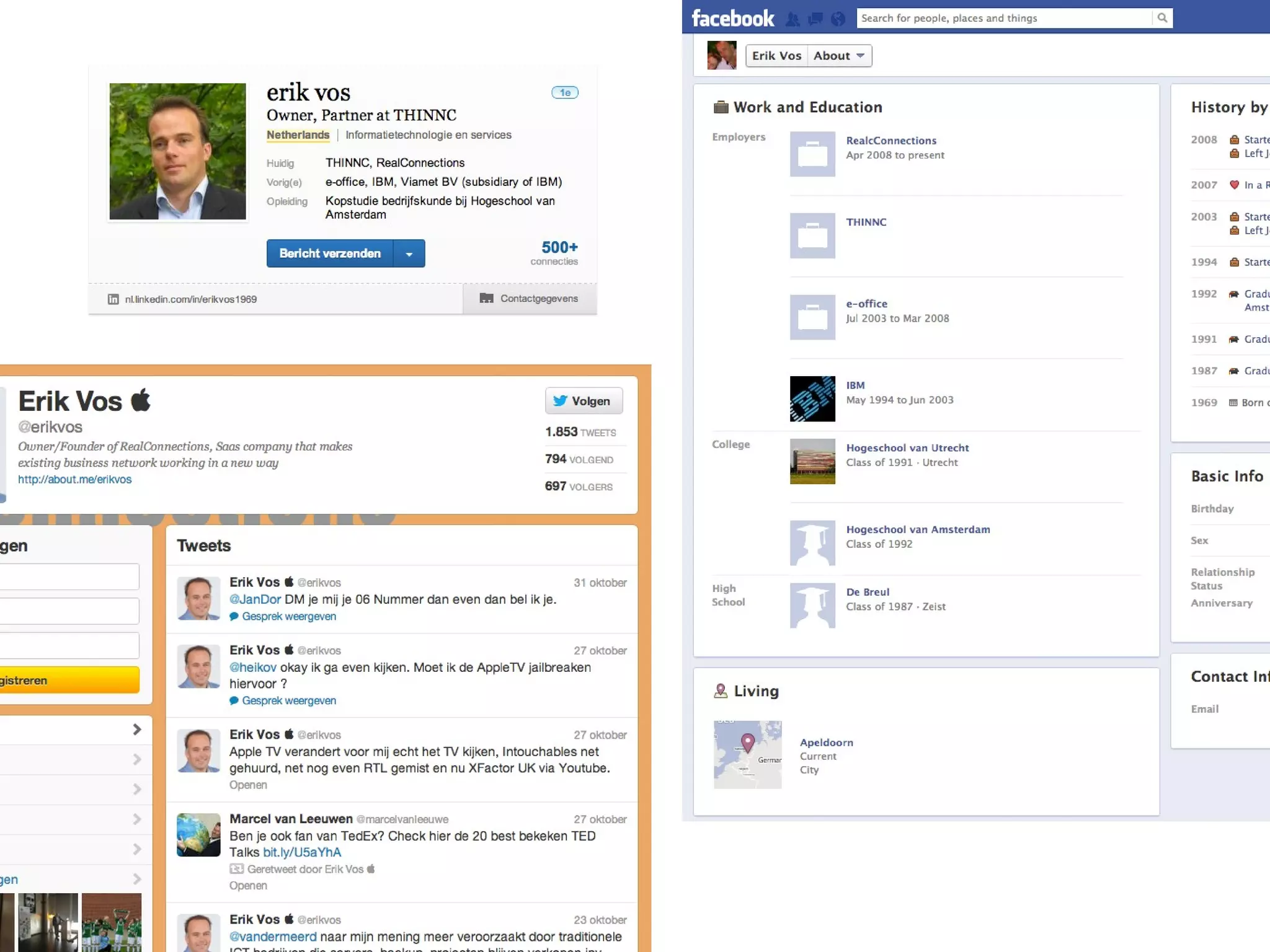1270x952 pixels.
Task: Open Facebook messages icon
Action: pos(815,19)
